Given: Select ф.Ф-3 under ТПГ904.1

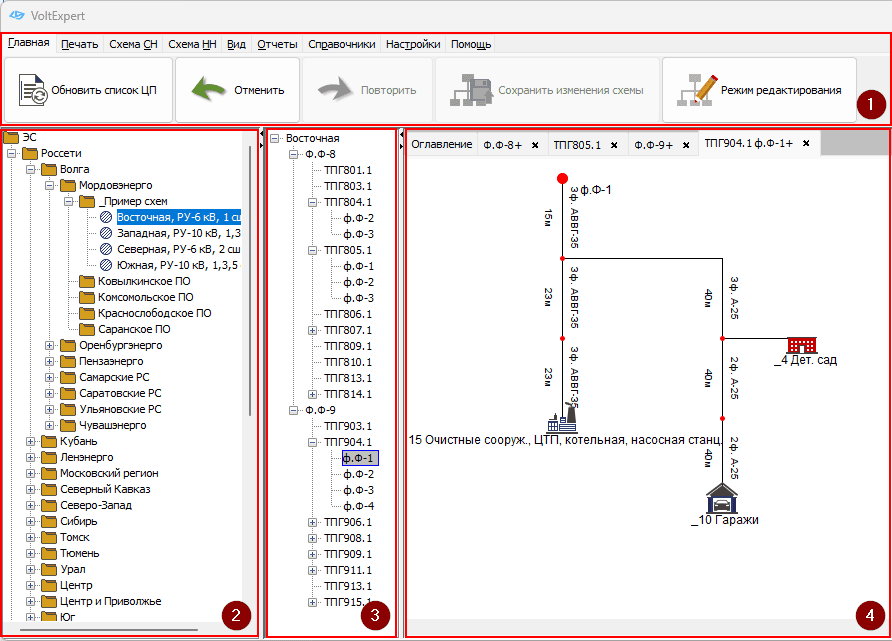Looking at the screenshot, I should coord(358,490).
